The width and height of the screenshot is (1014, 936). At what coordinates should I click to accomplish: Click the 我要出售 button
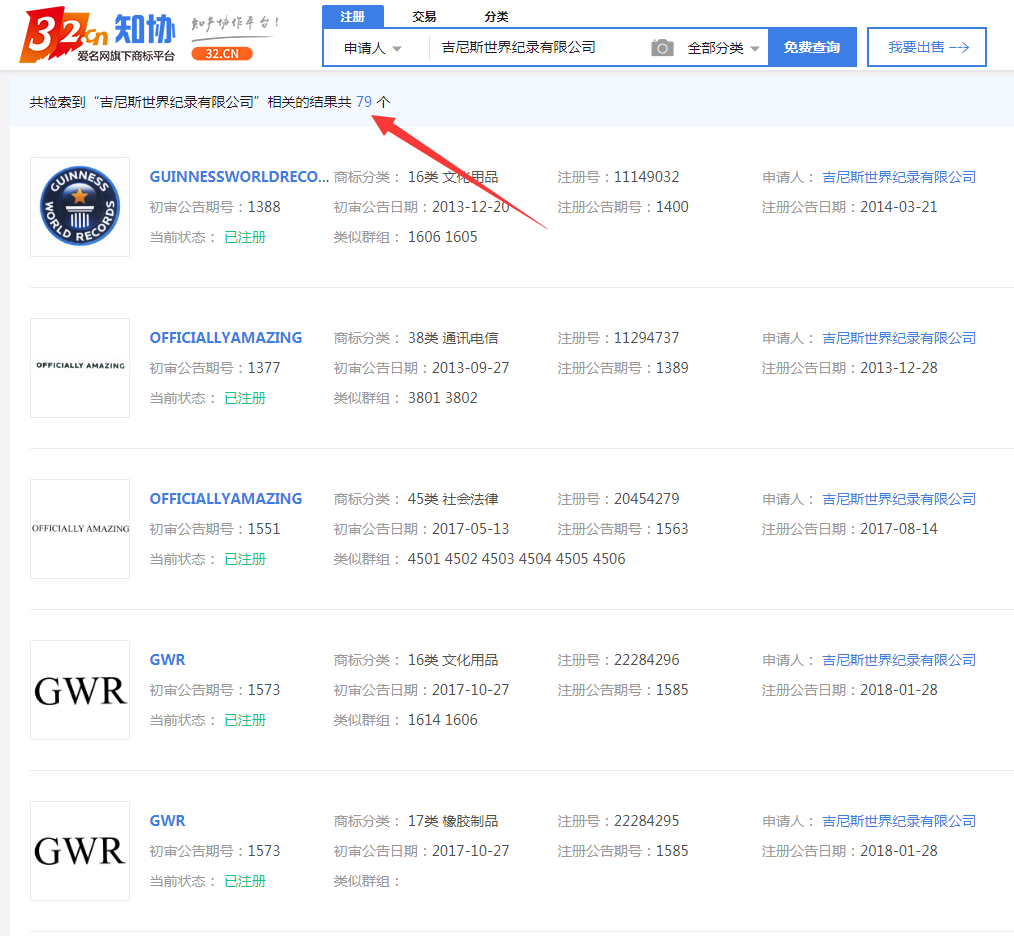coord(927,47)
